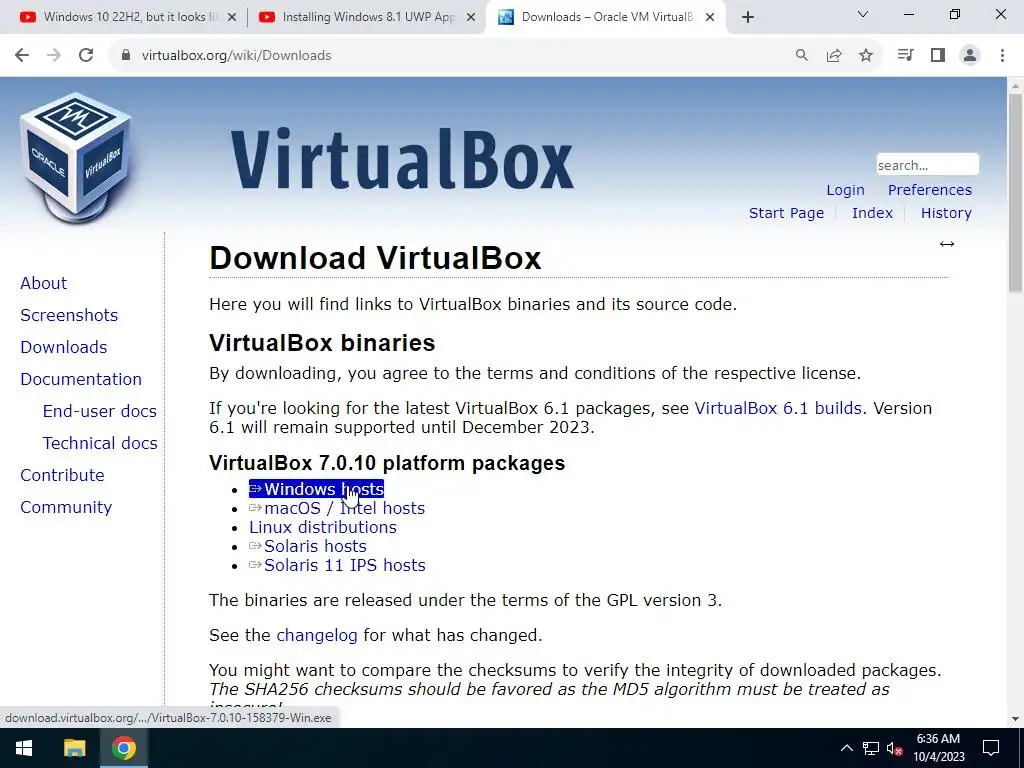Download the Windows hosts package
The image size is (1024, 768).
coord(316,489)
